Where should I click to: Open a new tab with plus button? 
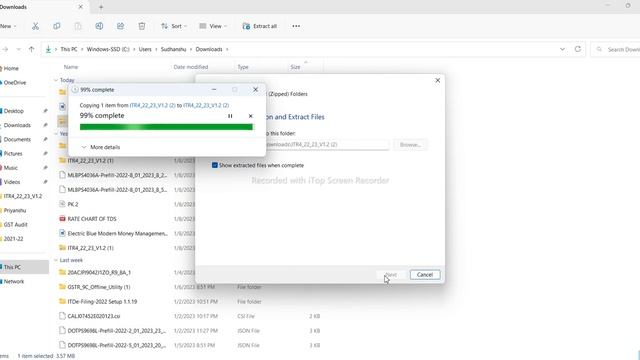pos(101,7)
